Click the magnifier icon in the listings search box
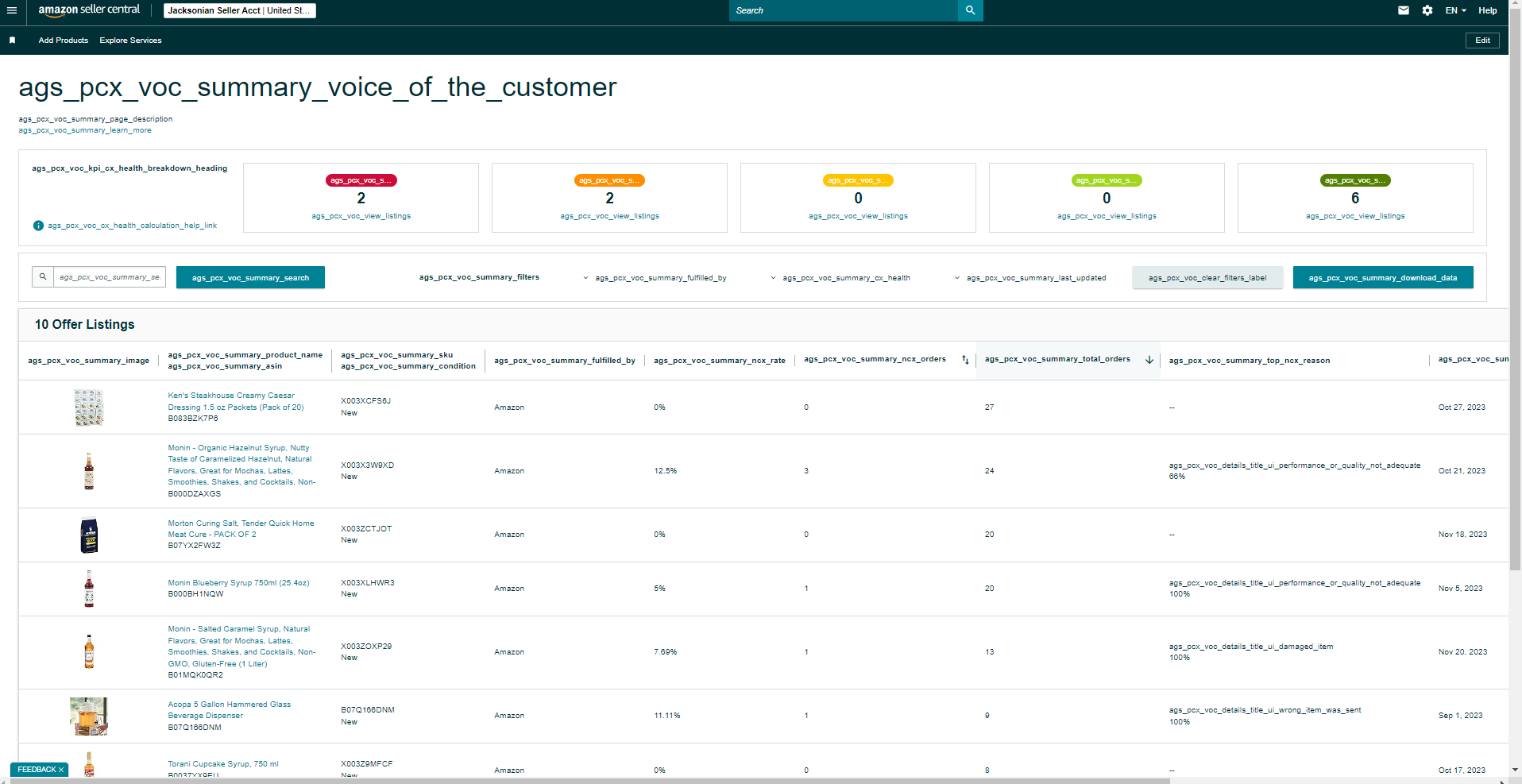 coord(43,277)
